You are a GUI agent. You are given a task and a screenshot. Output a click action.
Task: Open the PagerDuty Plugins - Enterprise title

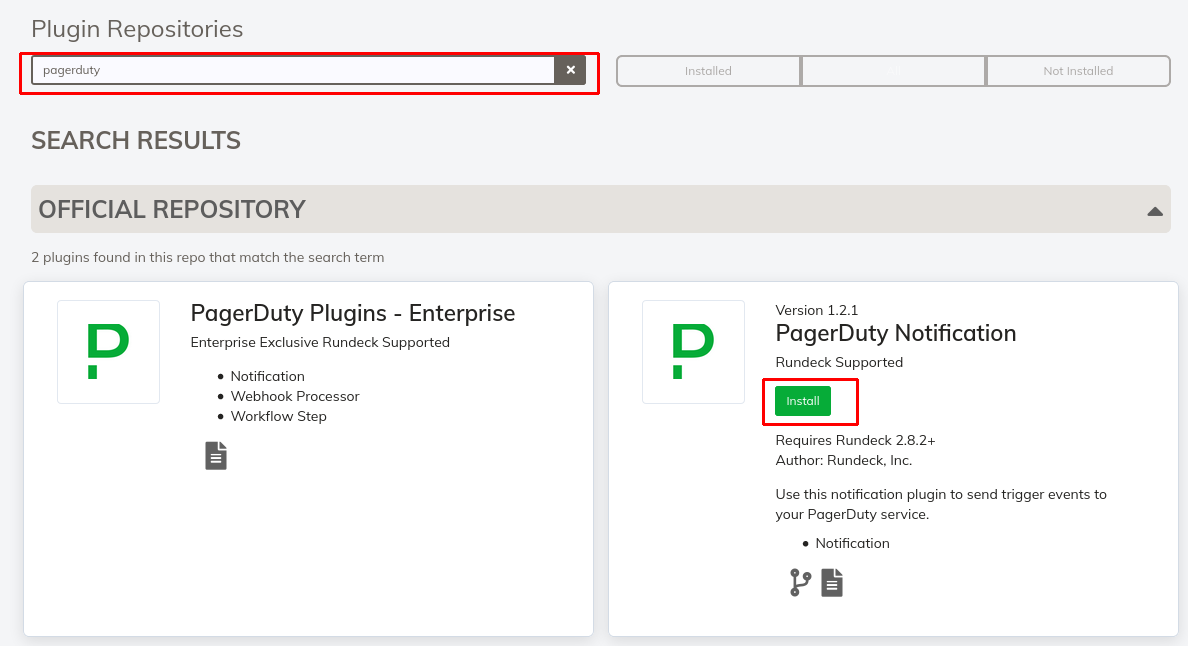pyautogui.click(x=352, y=313)
